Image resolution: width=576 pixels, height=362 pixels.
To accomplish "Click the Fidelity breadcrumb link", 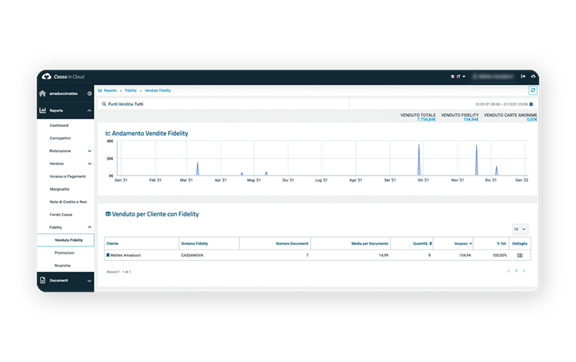I will (x=130, y=90).
